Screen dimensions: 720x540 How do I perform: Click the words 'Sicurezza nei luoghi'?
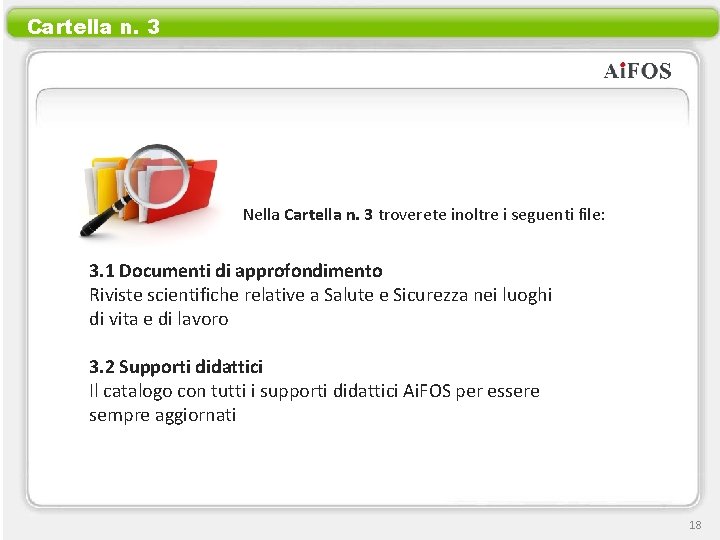pyautogui.click(x=472, y=295)
